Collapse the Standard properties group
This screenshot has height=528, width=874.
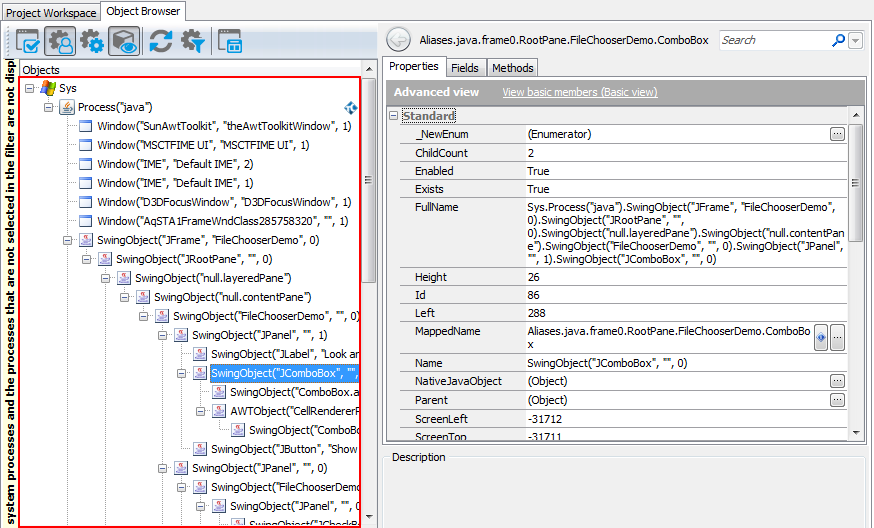pyautogui.click(x=393, y=116)
